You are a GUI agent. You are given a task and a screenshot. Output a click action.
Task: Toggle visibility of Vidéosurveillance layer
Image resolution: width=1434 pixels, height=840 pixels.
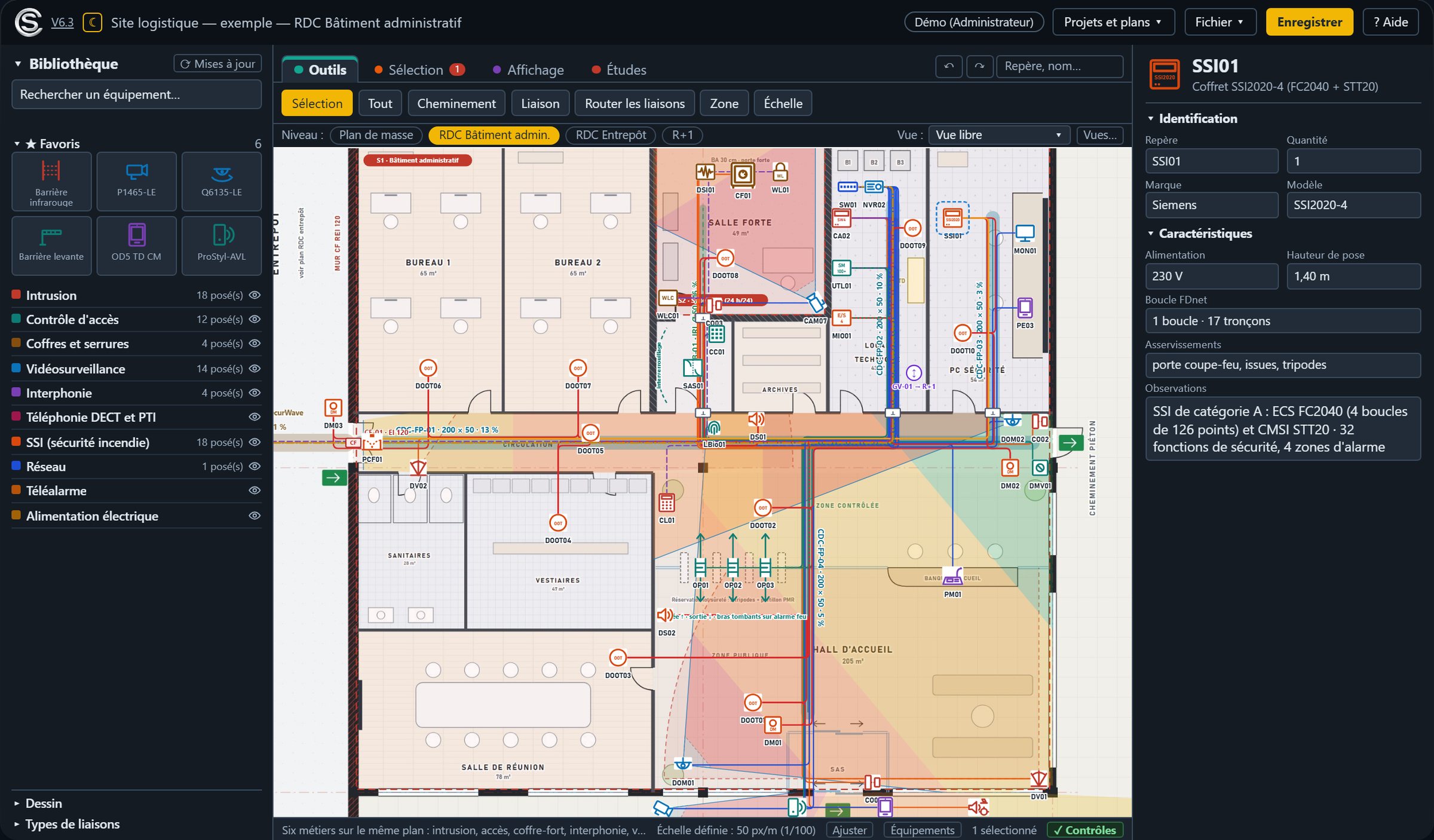(x=255, y=369)
